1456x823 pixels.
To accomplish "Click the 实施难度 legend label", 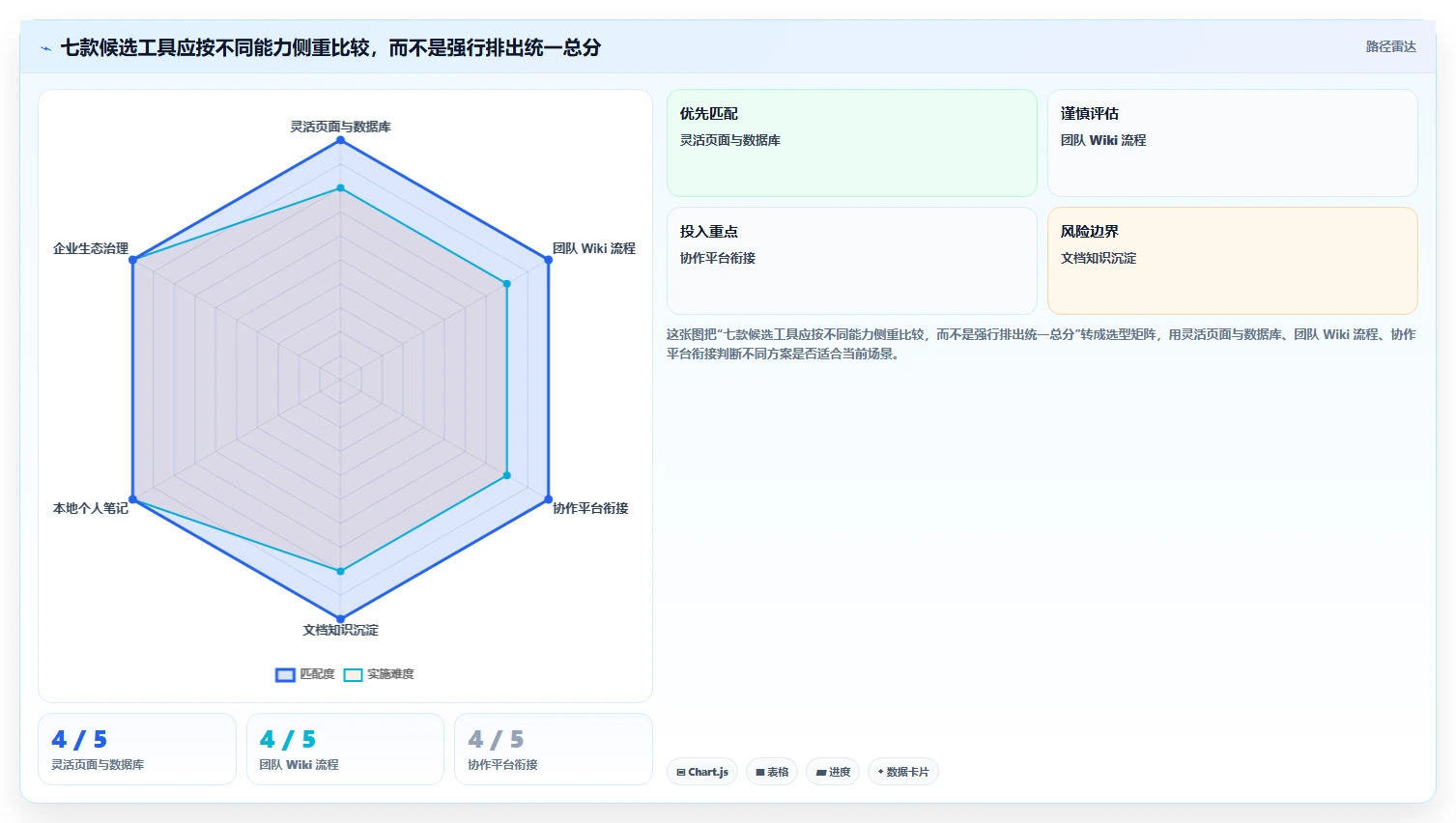I will click(x=390, y=674).
